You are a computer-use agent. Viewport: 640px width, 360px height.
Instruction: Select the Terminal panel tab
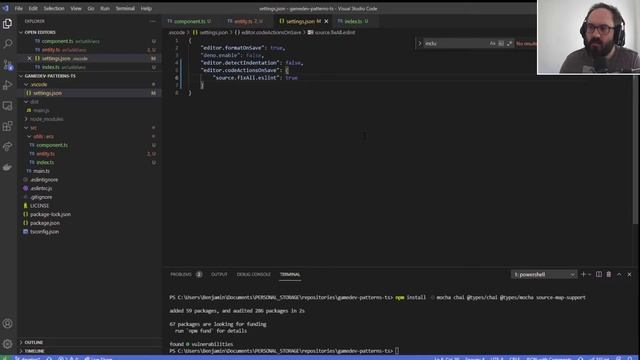coord(290,274)
